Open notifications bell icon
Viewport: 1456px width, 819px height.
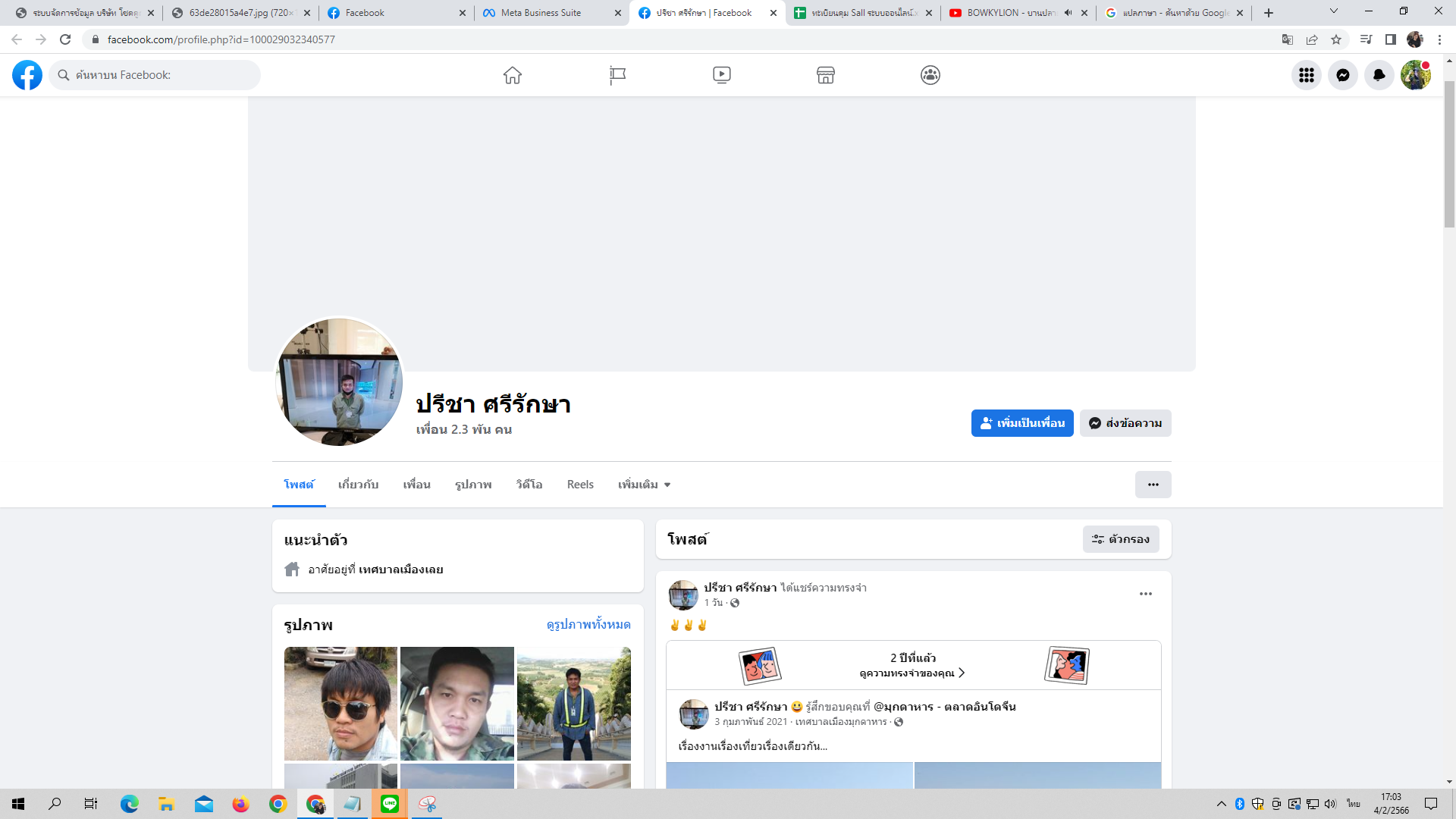[x=1379, y=75]
